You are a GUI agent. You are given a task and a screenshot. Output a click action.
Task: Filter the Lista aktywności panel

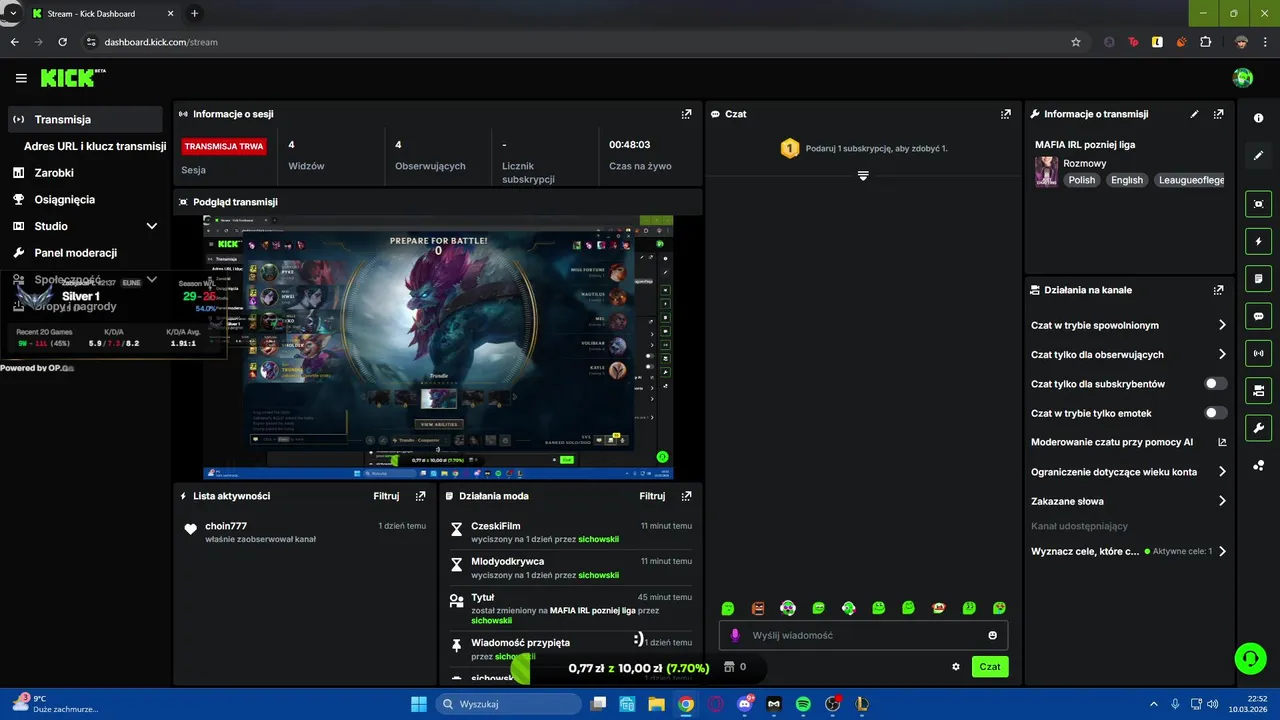point(386,496)
